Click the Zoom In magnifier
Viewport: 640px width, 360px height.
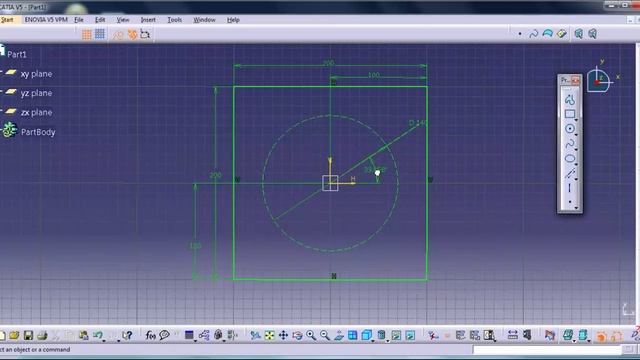pos(311,336)
